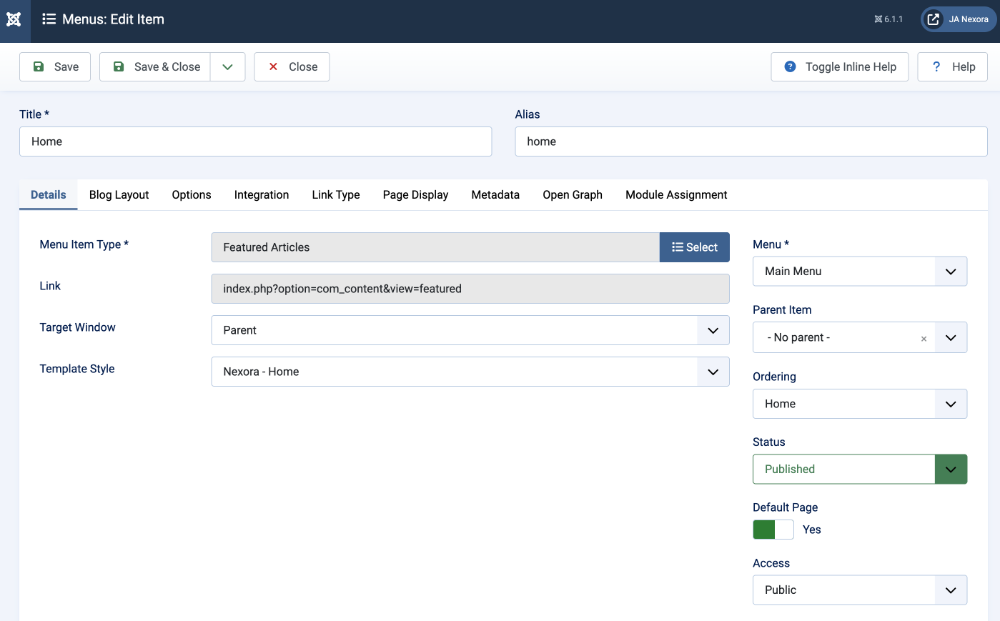Click the Menu Item Type label
Image resolution: width=1000 pixels, height=621 pixels.
point(84,244)
